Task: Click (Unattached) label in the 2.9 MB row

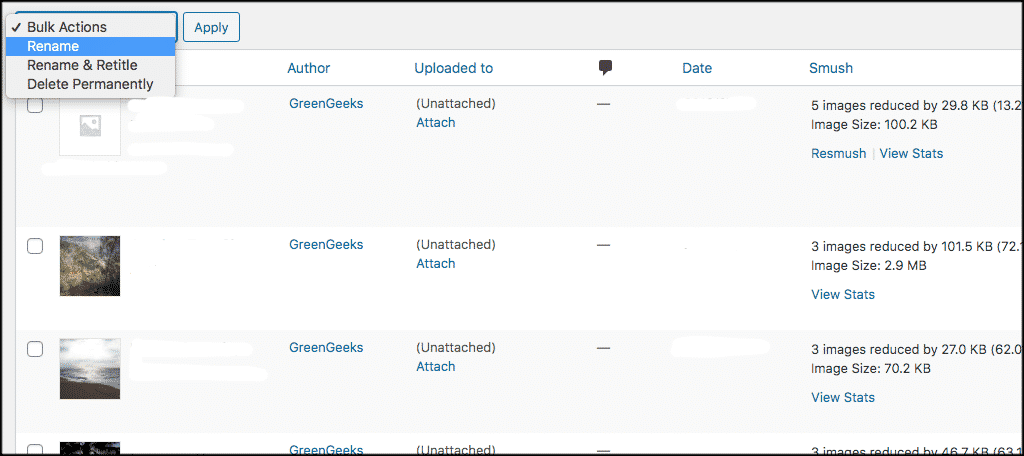Action: 456,244
